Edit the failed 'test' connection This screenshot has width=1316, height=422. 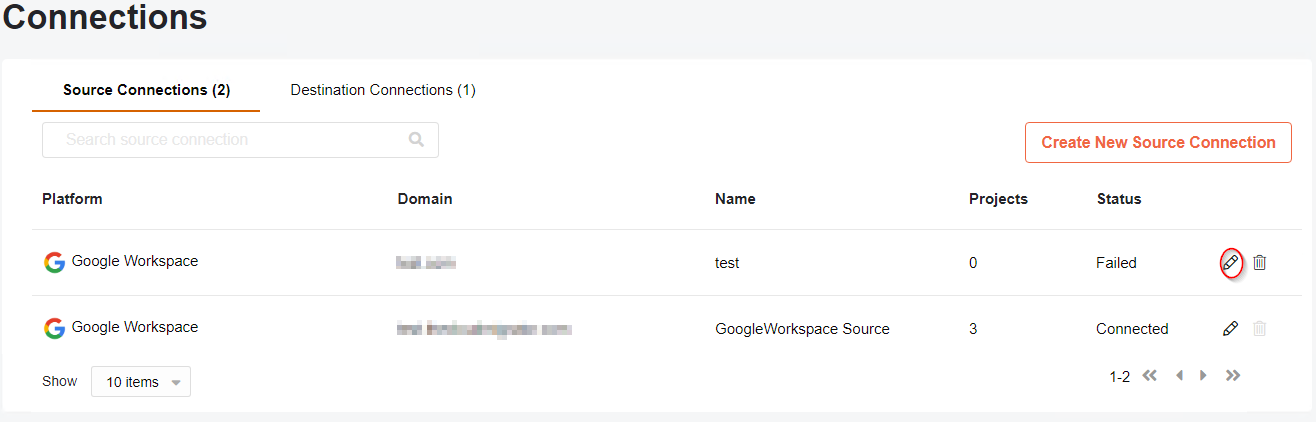pos(1231,263)
